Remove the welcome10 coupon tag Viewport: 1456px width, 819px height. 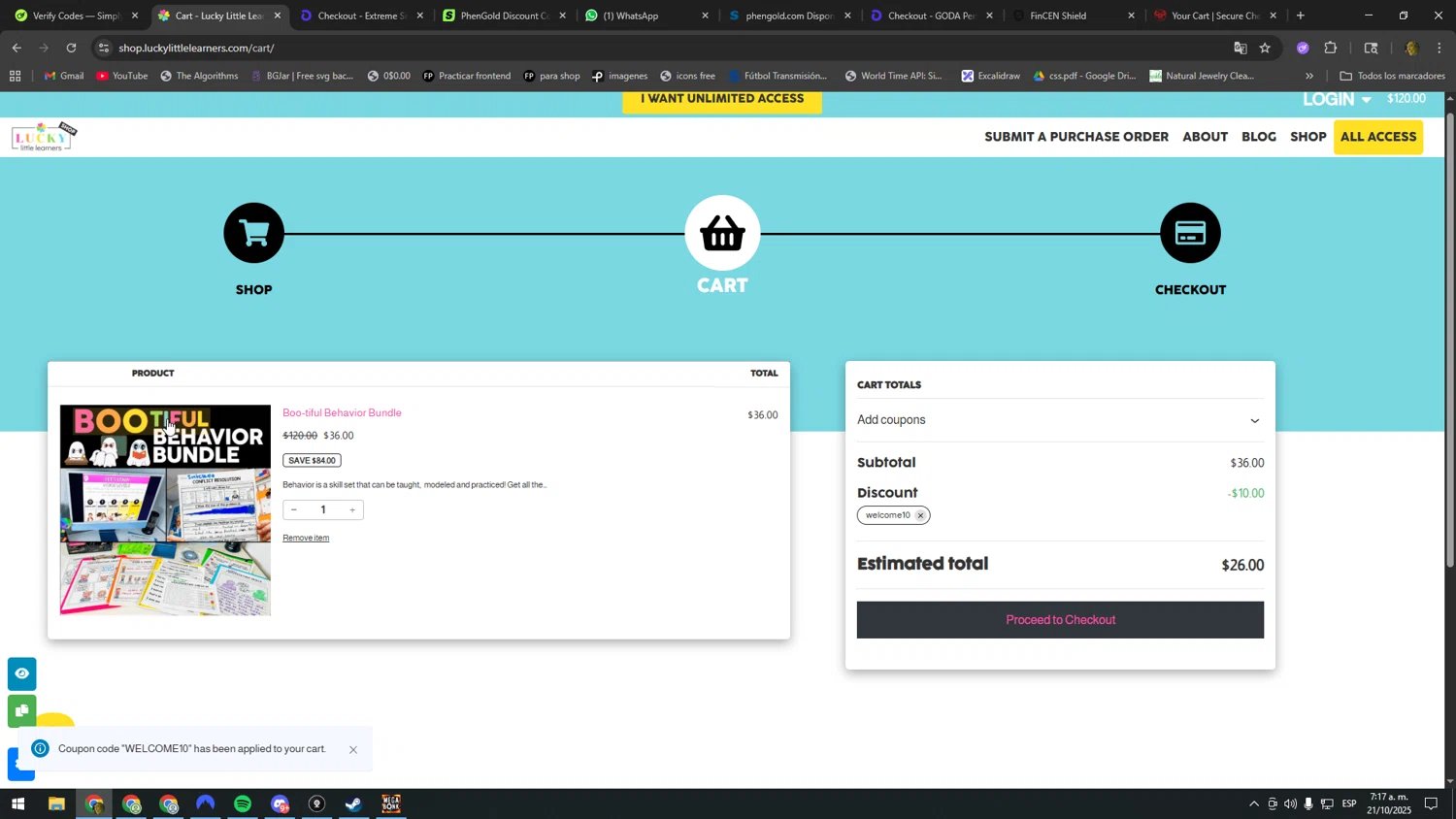coord(920,515)
